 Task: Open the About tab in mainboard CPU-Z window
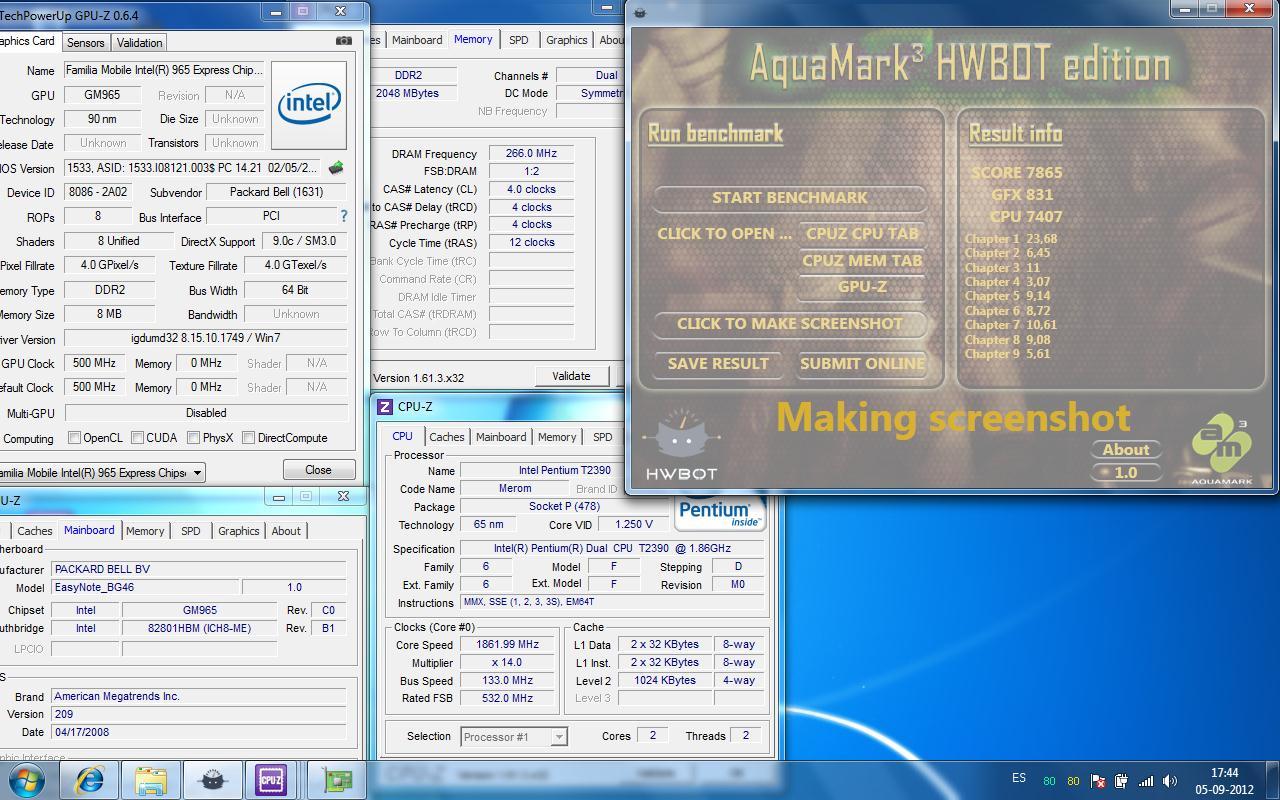pyautogui.click(x=286, y=531)
